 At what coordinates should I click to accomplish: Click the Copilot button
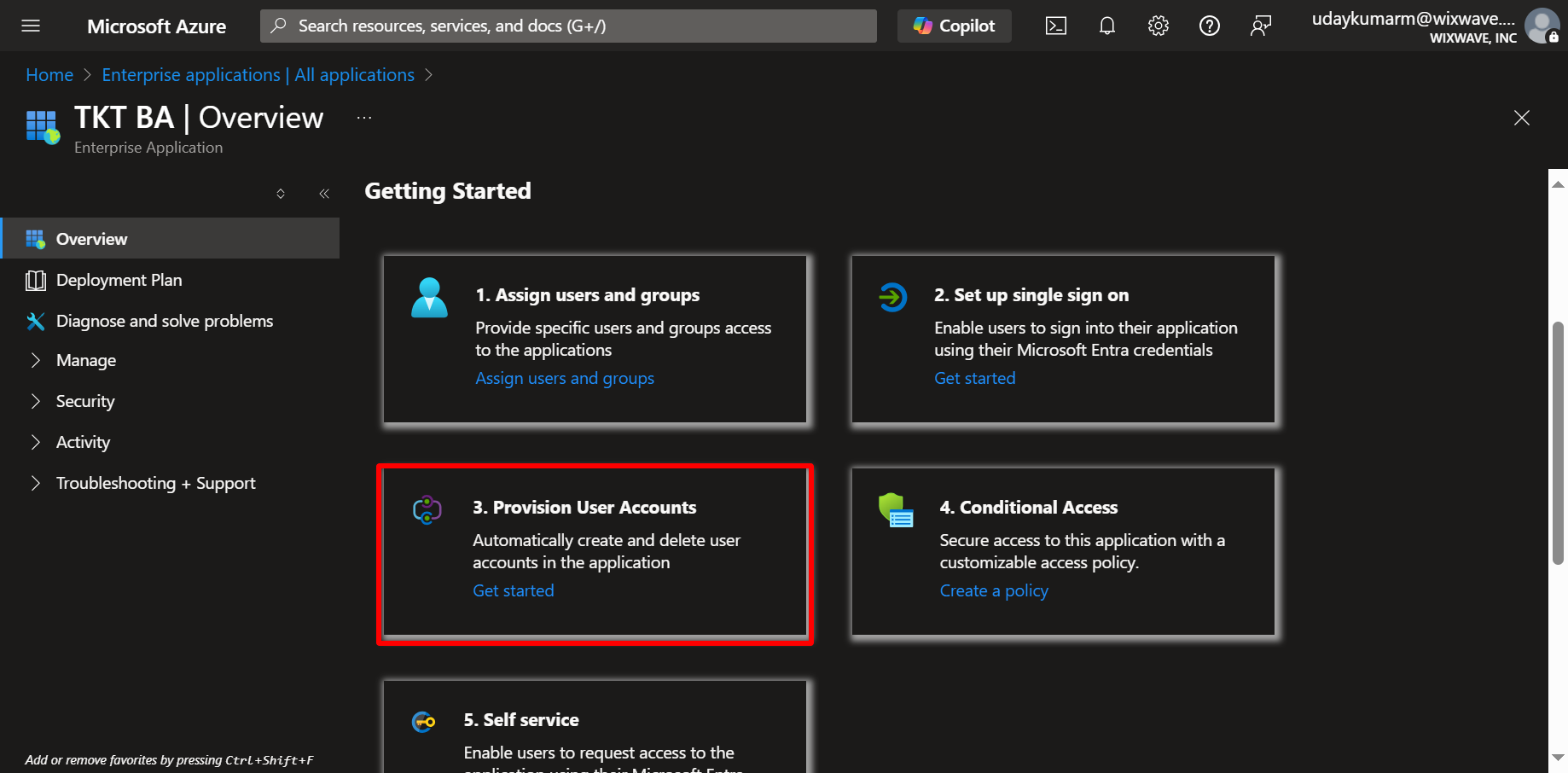pos(955,26)
